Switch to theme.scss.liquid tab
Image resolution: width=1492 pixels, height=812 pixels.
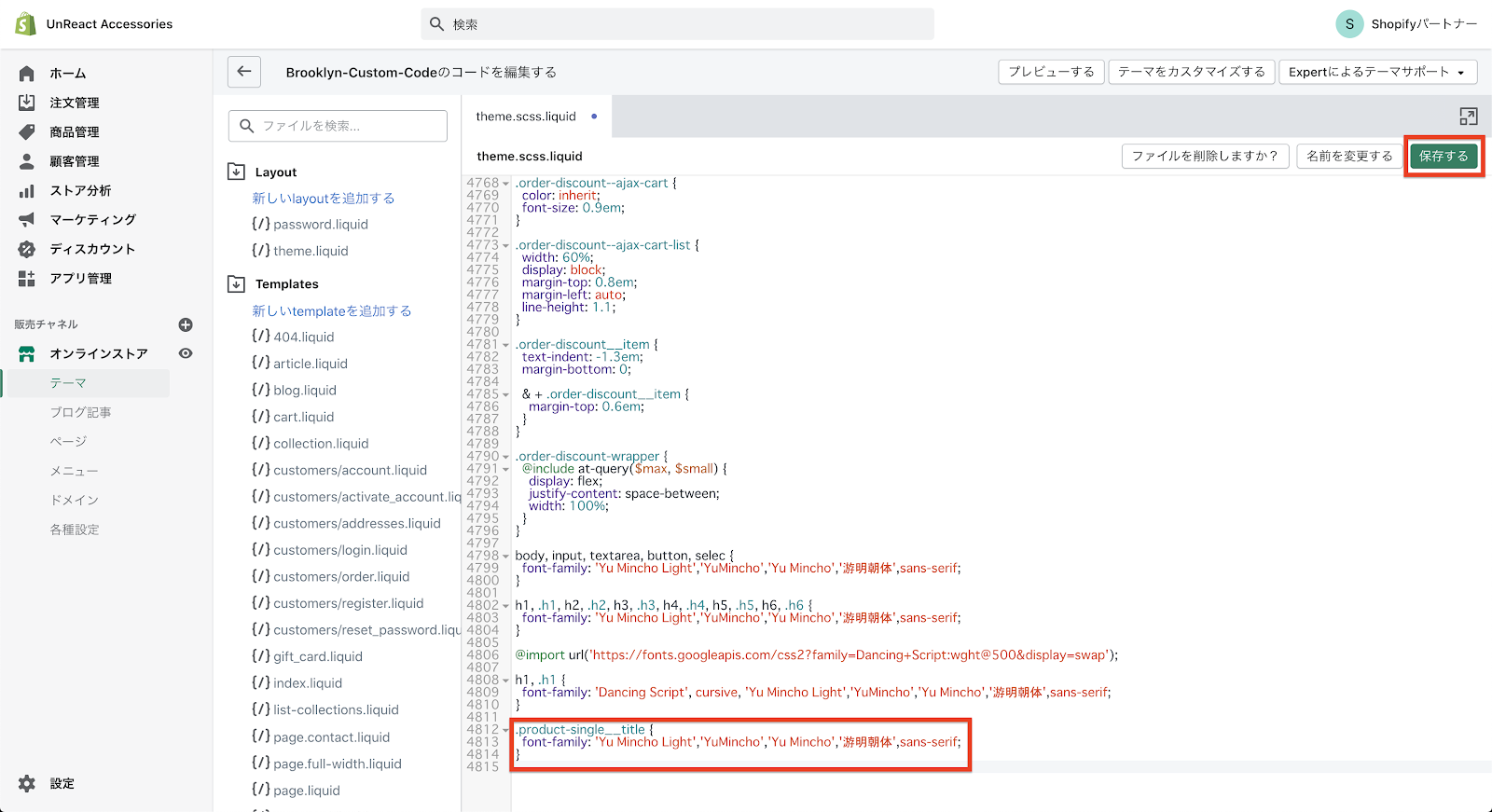pyautogui.click(x=526, y=117)
